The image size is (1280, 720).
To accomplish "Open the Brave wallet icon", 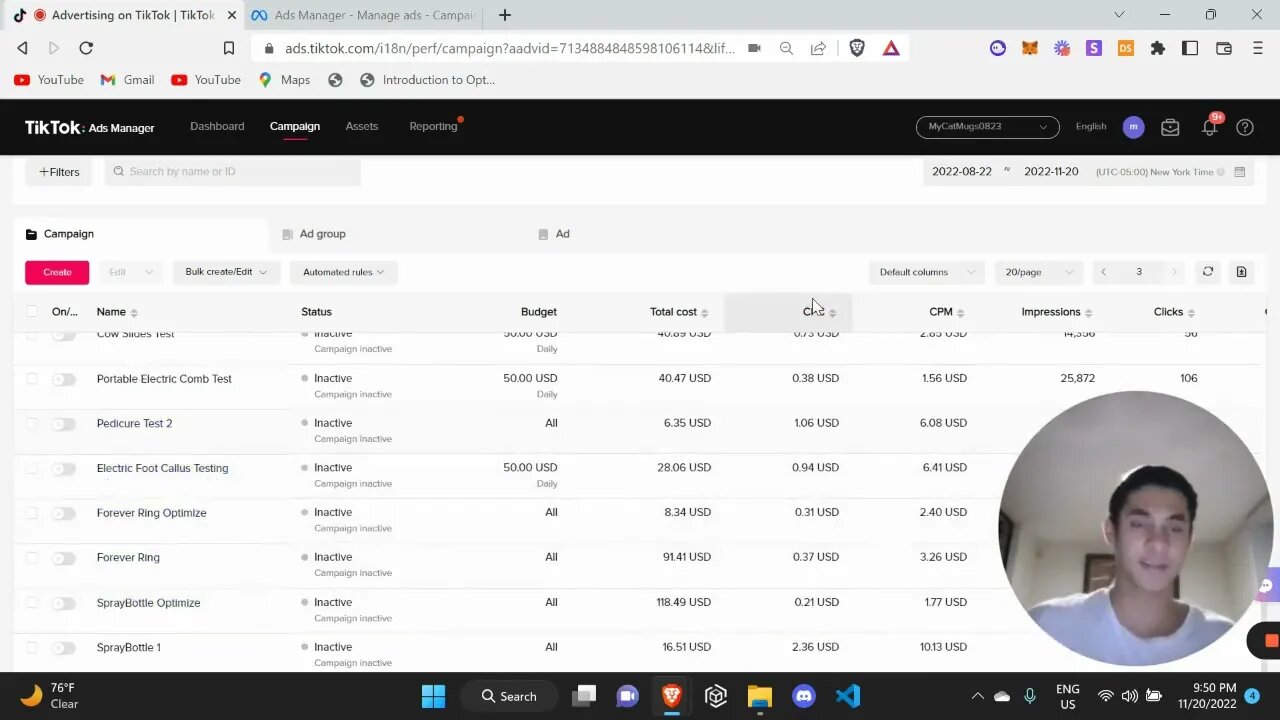I will (1223, 48).
